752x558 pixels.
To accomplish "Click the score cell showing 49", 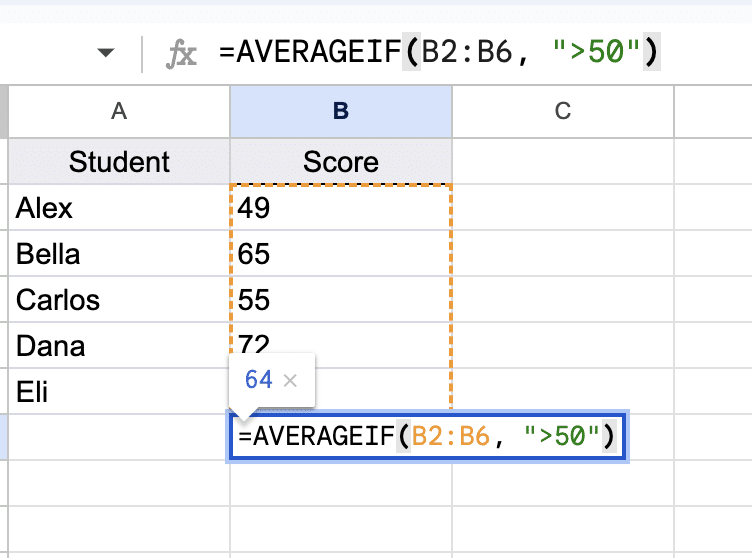I will tap(341, 208).
